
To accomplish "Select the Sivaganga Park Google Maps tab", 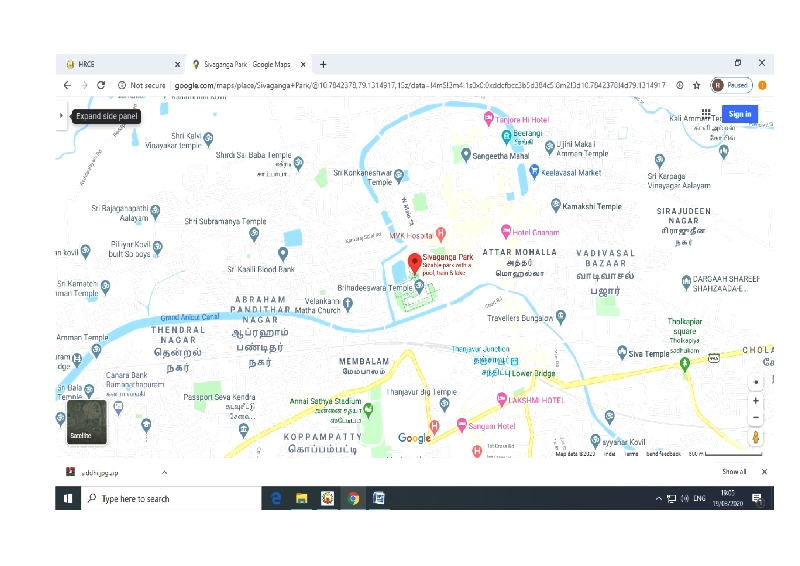I will click(x=247, y=64).
